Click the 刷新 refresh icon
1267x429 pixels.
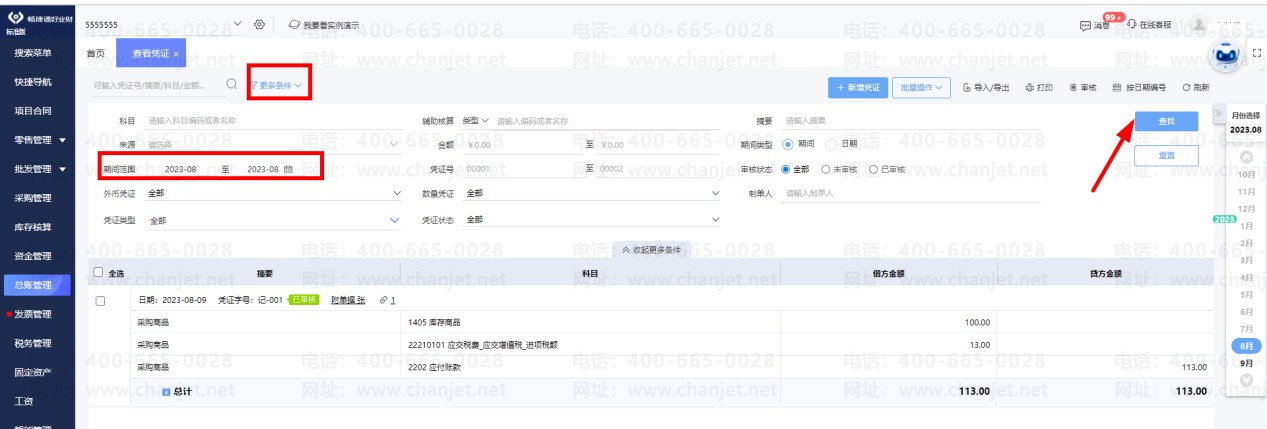[1187, 87]
